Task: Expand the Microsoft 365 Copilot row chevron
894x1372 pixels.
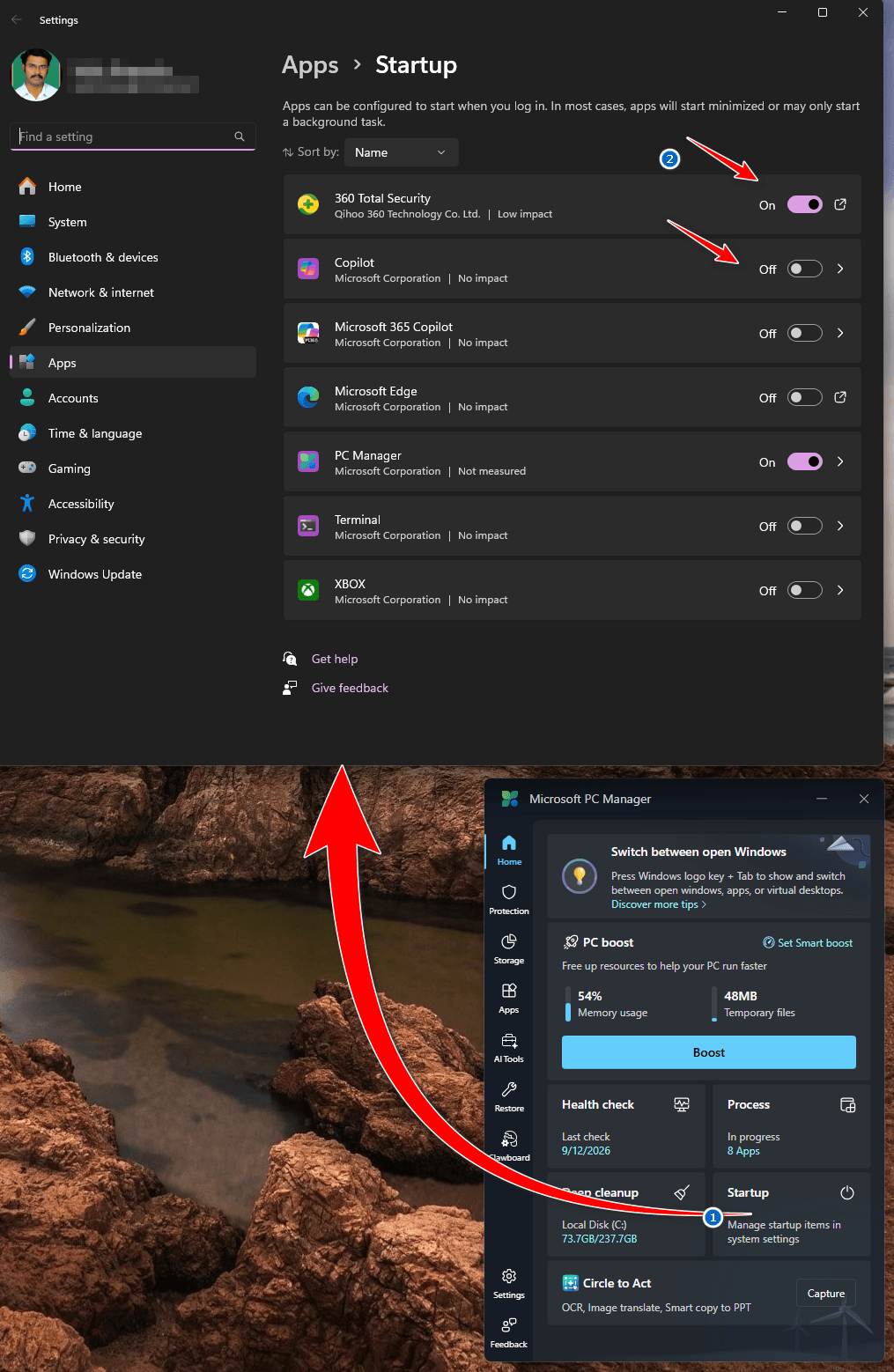Action: [840, 333]
